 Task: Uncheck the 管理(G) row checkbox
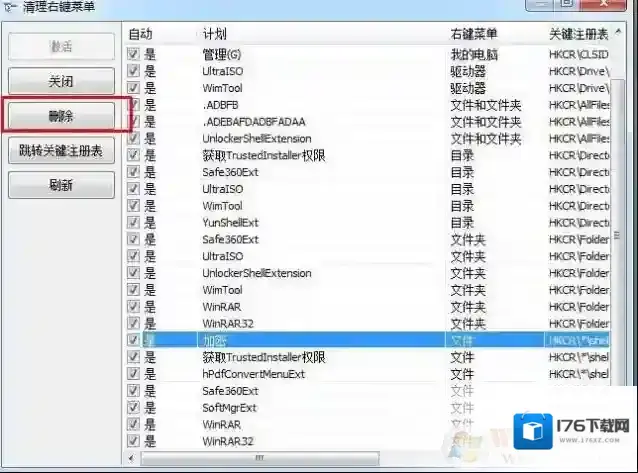pyautogui.click(x=133, y=54)
